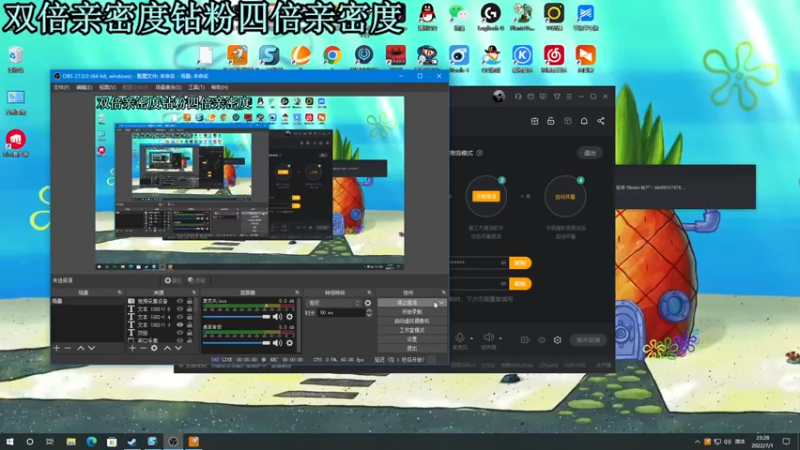Viewport: 800px width, 450px height.
Task: Toggle lock on 文本 (GDI+) 5 source
Action: click(189, 309)
